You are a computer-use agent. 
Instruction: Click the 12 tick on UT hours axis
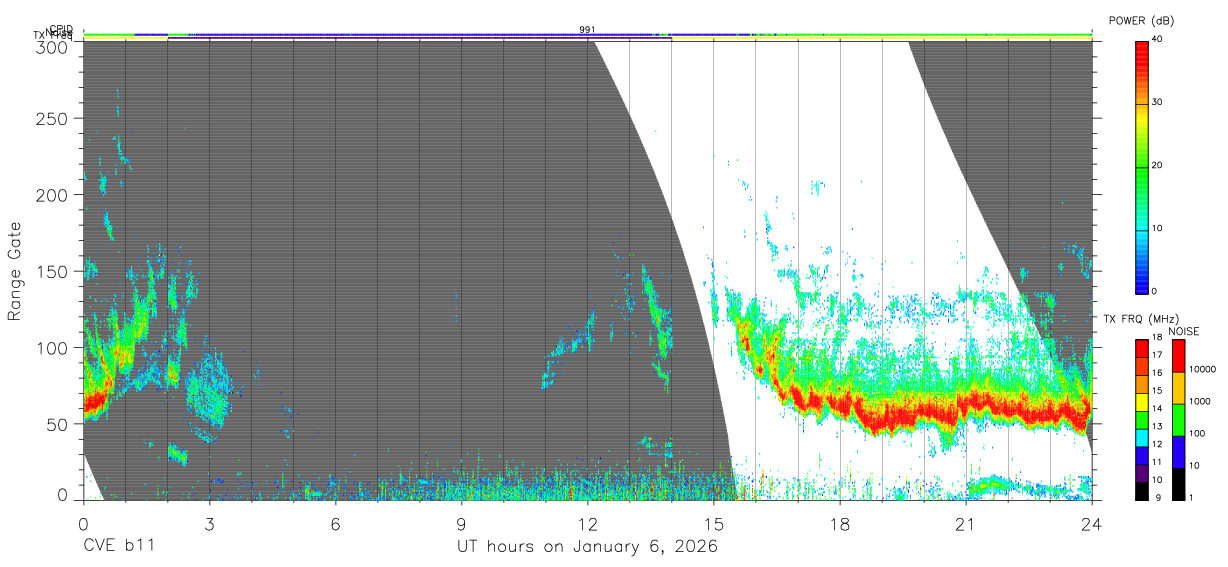coord(587,523)
